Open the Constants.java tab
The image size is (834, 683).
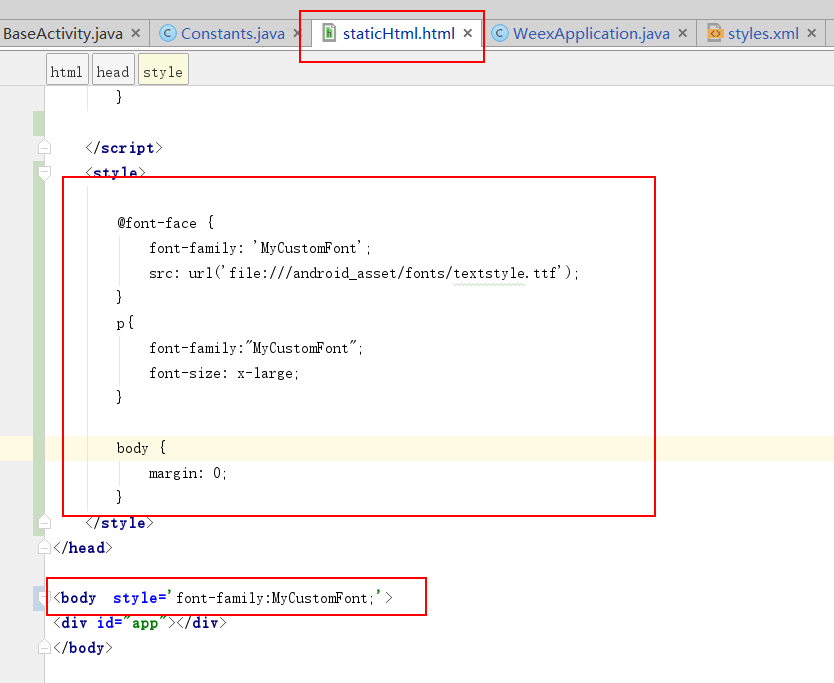232,34
